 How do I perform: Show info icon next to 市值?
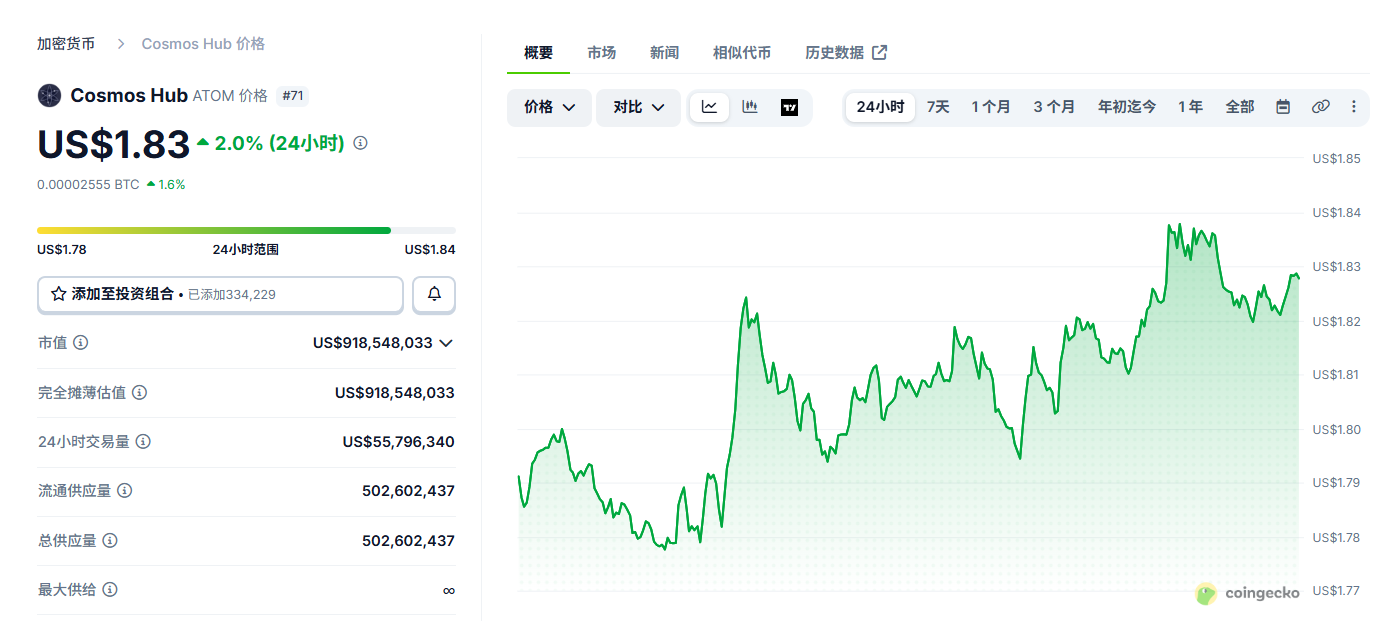pos(81,343)
